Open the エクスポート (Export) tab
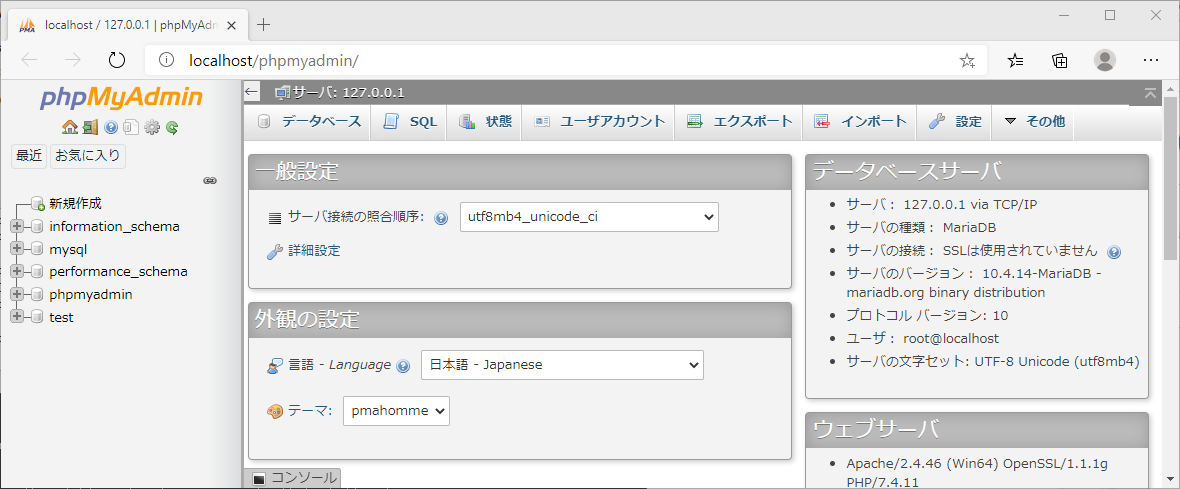The width and height of the screenshot is (1180, 489). click(x=740, y=122)
